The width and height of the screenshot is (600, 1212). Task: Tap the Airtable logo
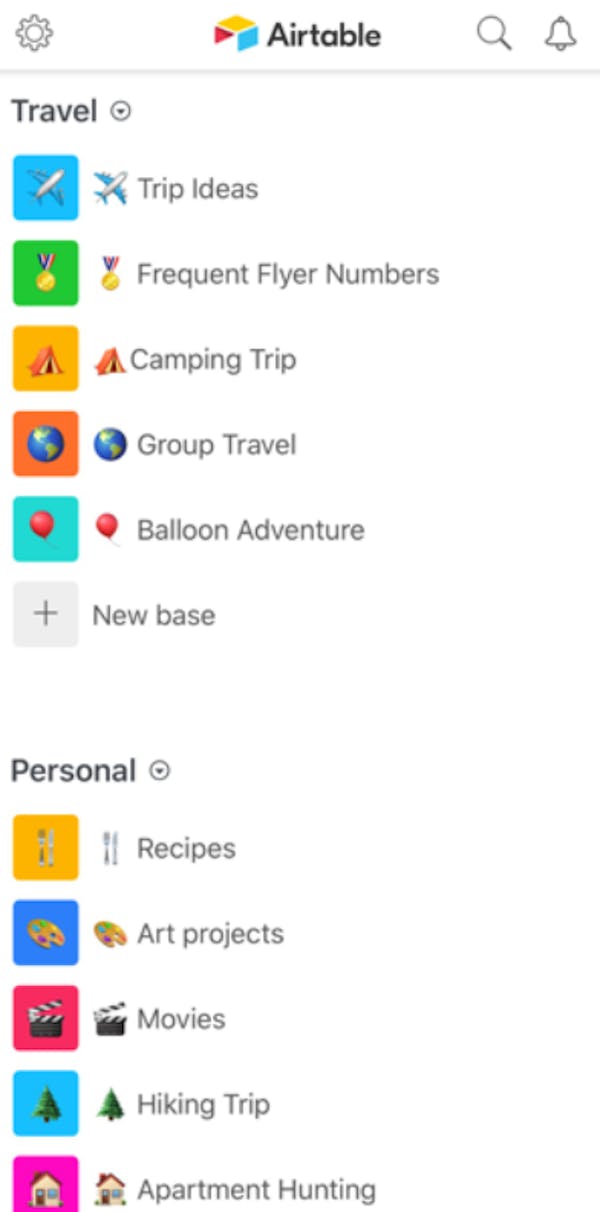point(297,33)
